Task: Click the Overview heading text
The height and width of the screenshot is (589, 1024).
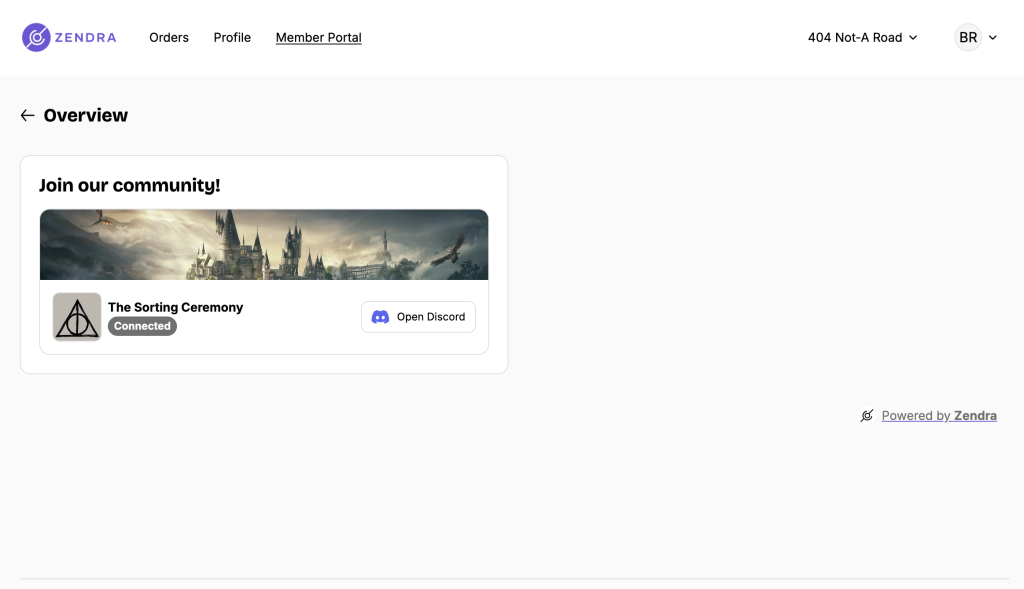Action: (x=86, y=116)
